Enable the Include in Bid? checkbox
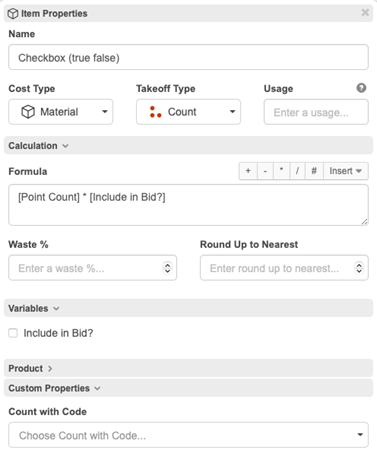Image resolution: width=377 pixels, height=450 pixels. [13, 333]
